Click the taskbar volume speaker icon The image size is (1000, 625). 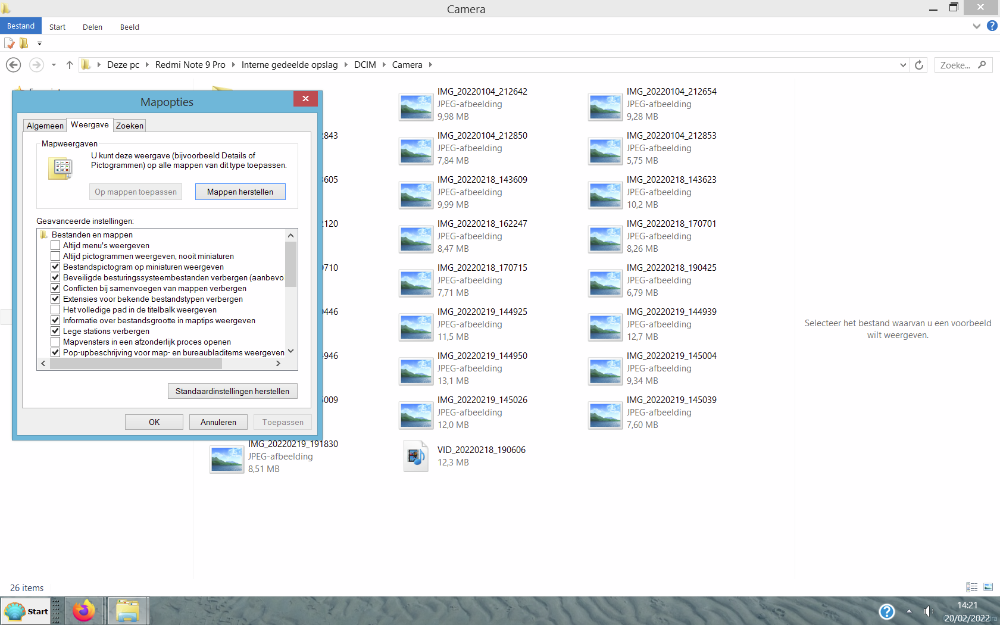929,611
